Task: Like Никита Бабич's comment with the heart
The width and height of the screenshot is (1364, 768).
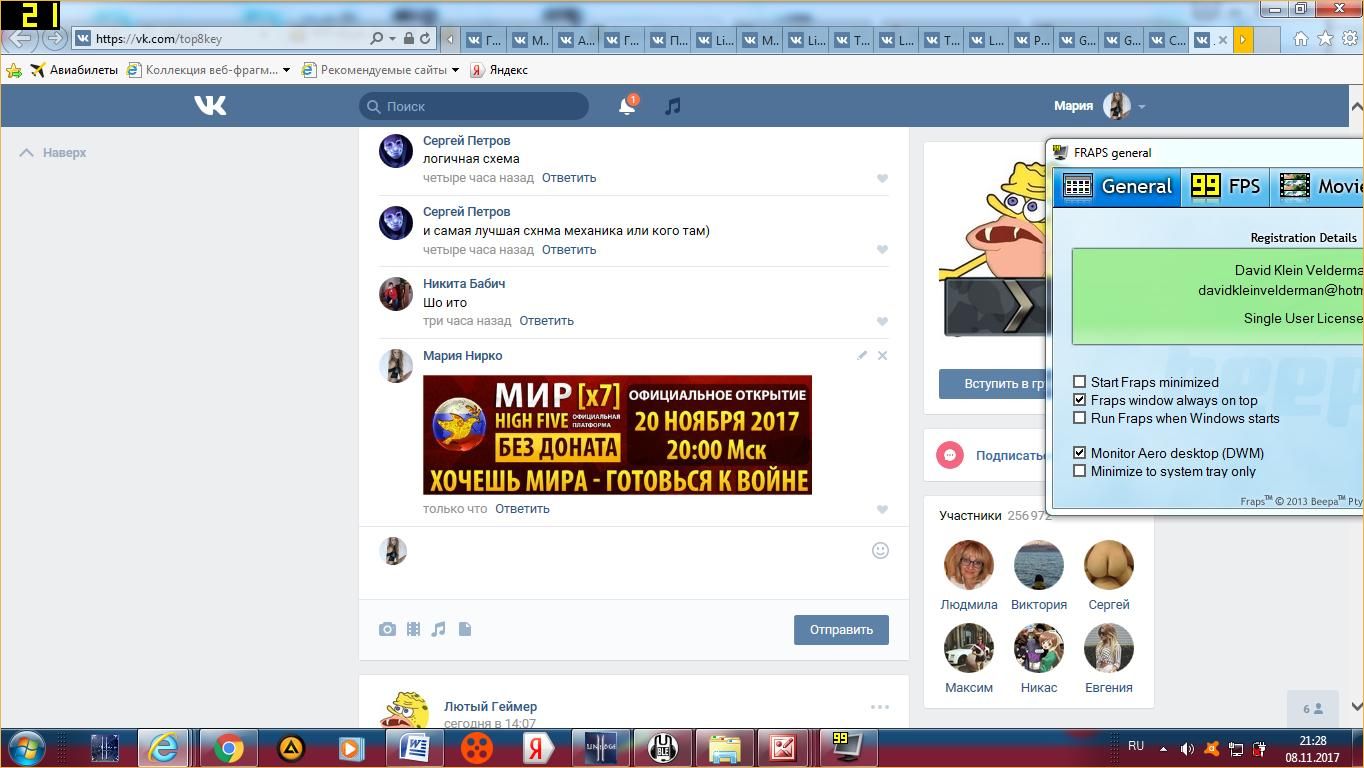Action: pos(882,321)
